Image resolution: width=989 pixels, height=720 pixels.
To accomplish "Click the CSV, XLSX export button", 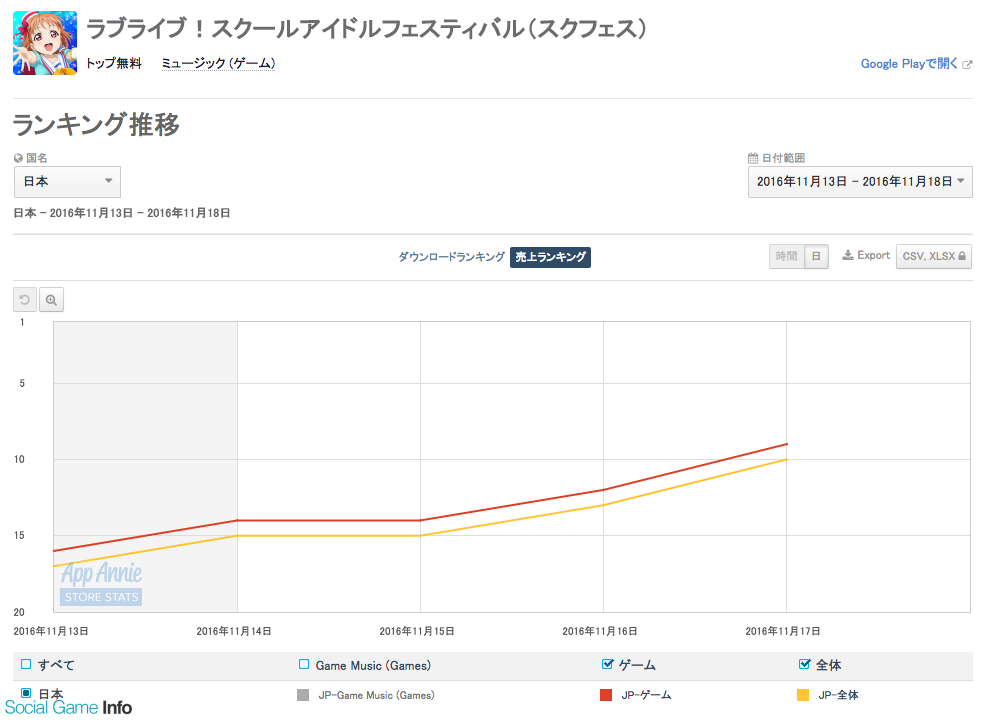I will pos(933,257).
